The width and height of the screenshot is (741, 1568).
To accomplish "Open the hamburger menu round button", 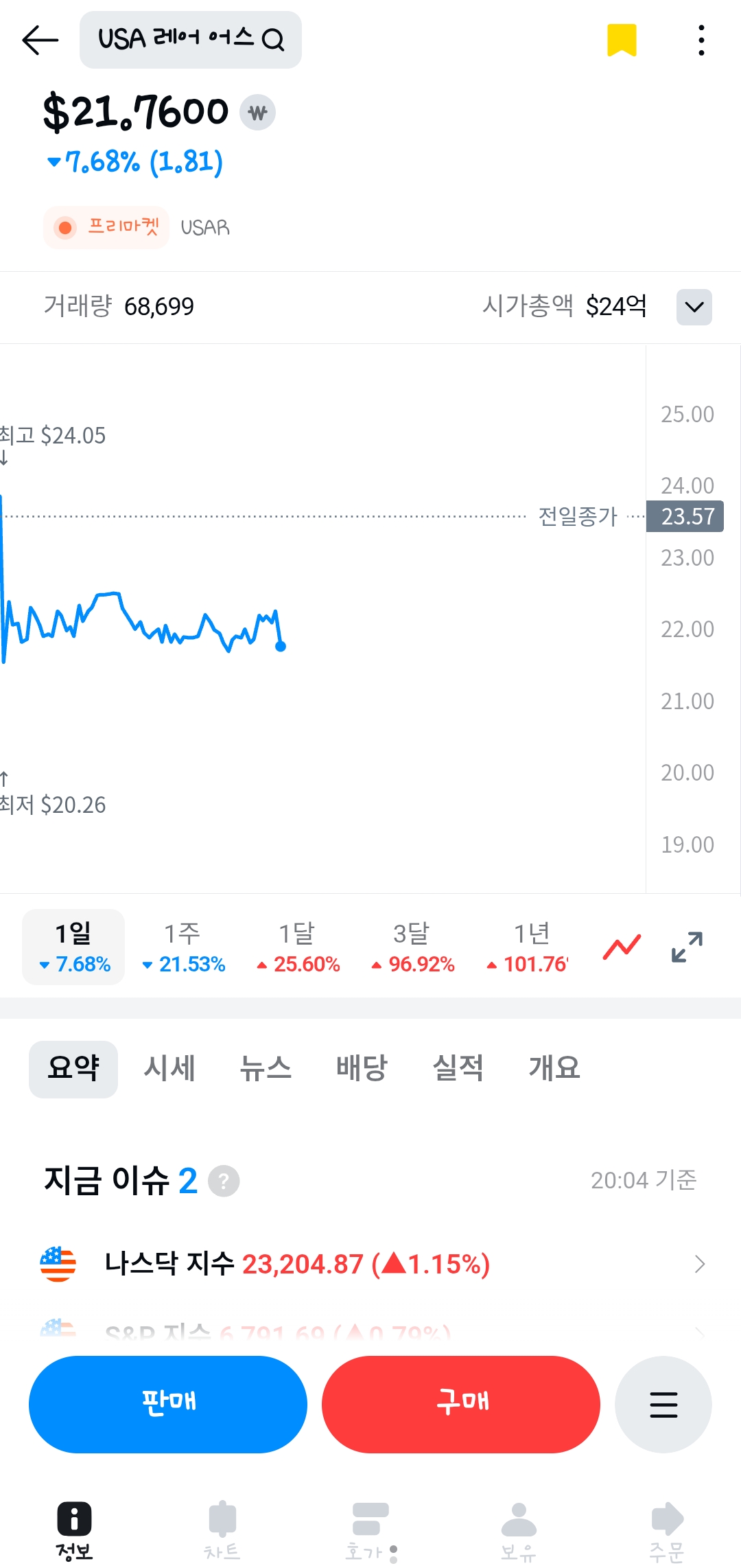I will (x=663, y=1404).
